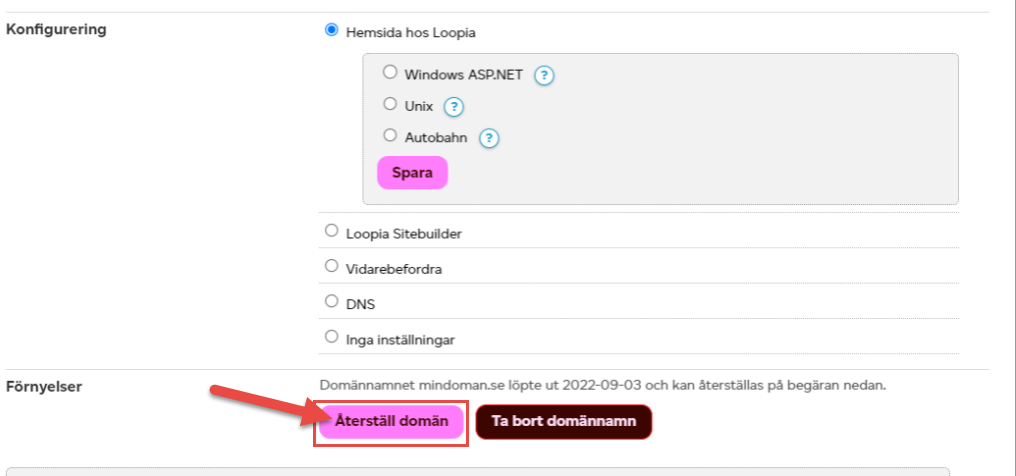Click the pink Spara button

[x=412, y=173]
